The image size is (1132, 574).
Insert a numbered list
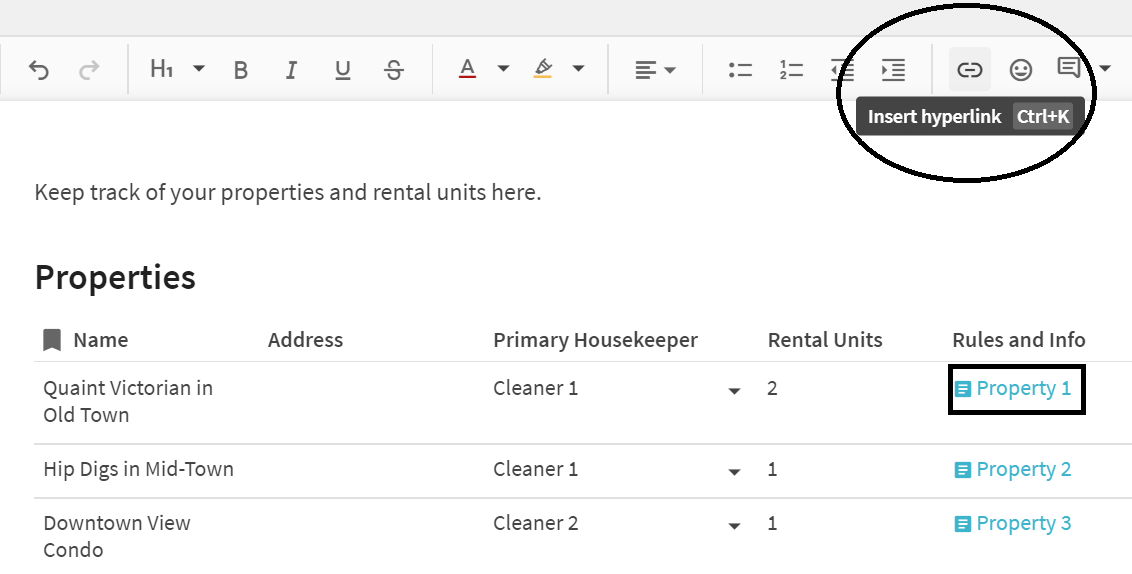coord(791,70)
